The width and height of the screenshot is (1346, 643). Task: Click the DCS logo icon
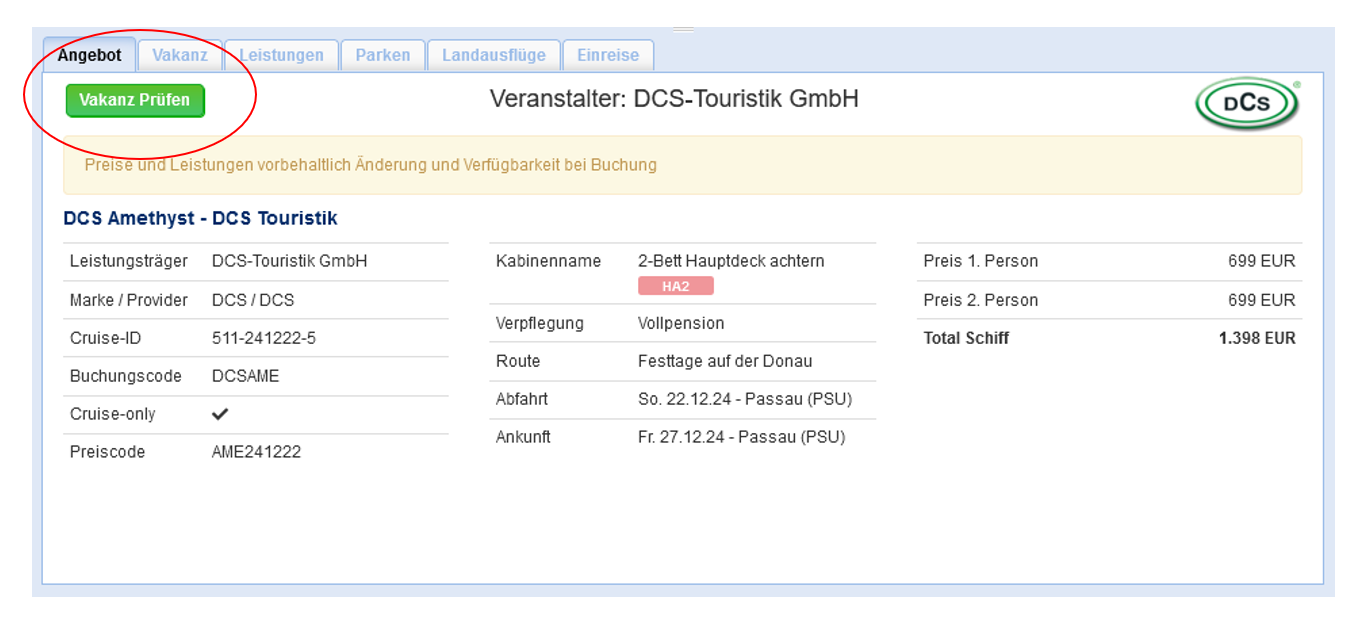tap(1247, 104)
